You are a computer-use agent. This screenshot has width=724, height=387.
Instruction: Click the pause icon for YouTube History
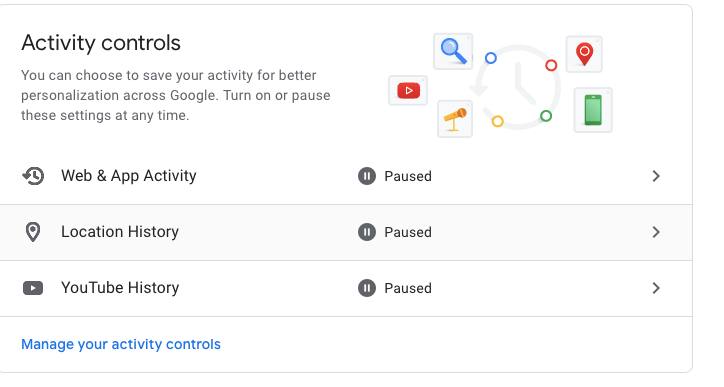[x=367, y=288]
